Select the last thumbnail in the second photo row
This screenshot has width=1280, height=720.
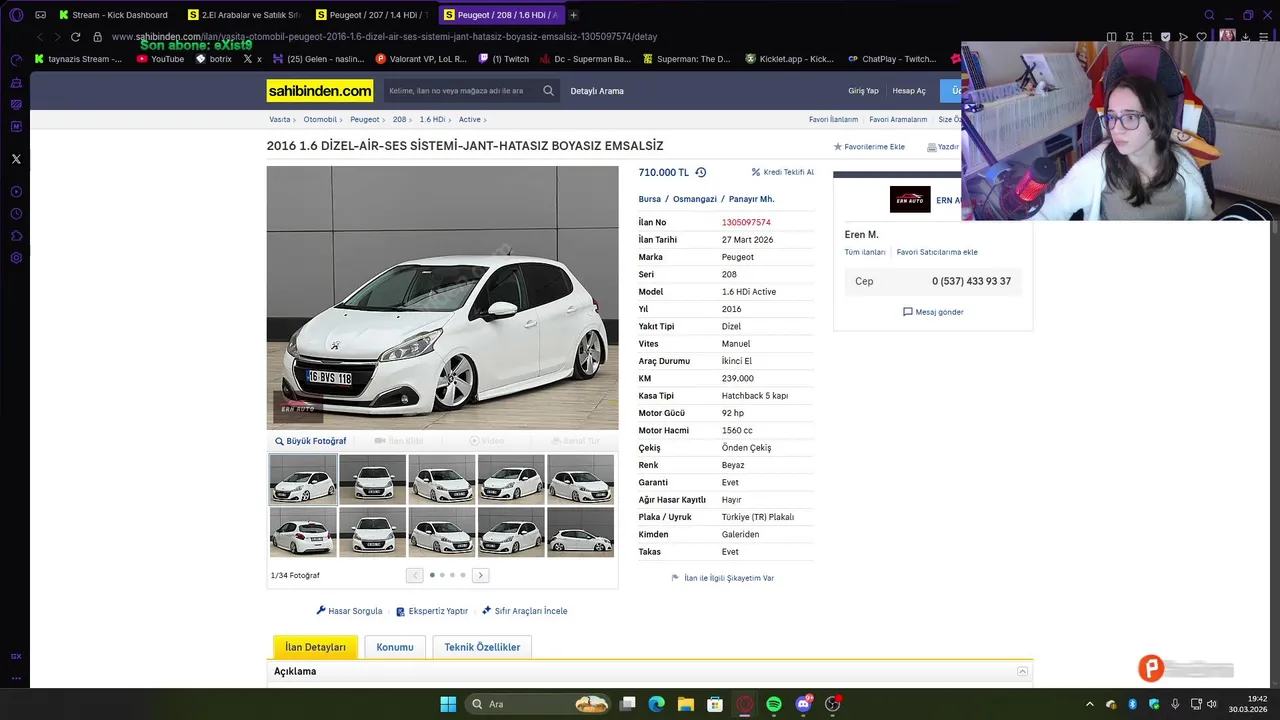(580, 532)
